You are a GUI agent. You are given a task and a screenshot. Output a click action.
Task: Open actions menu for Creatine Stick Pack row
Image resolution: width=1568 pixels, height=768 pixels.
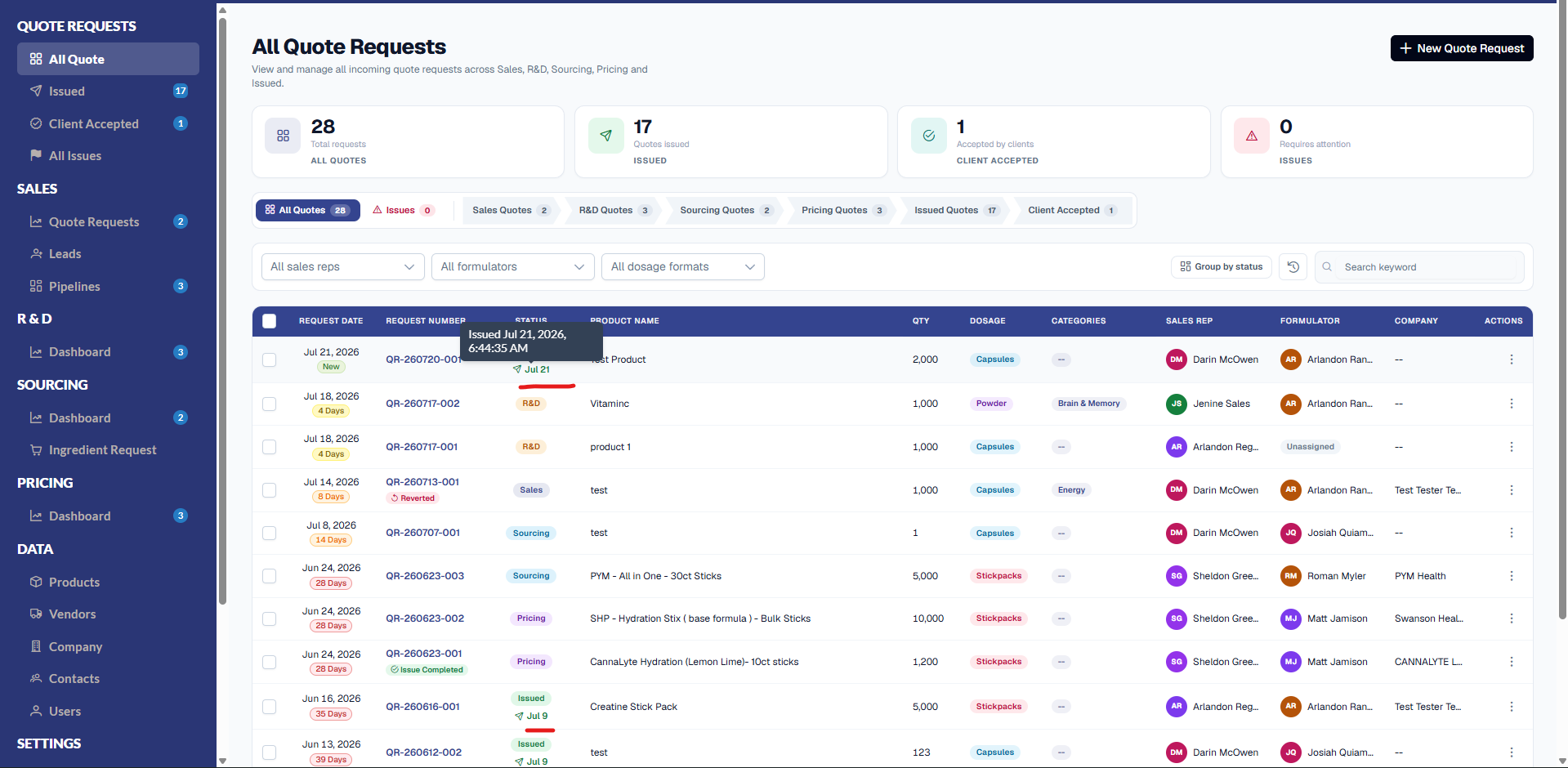(x=1512, y=707)
